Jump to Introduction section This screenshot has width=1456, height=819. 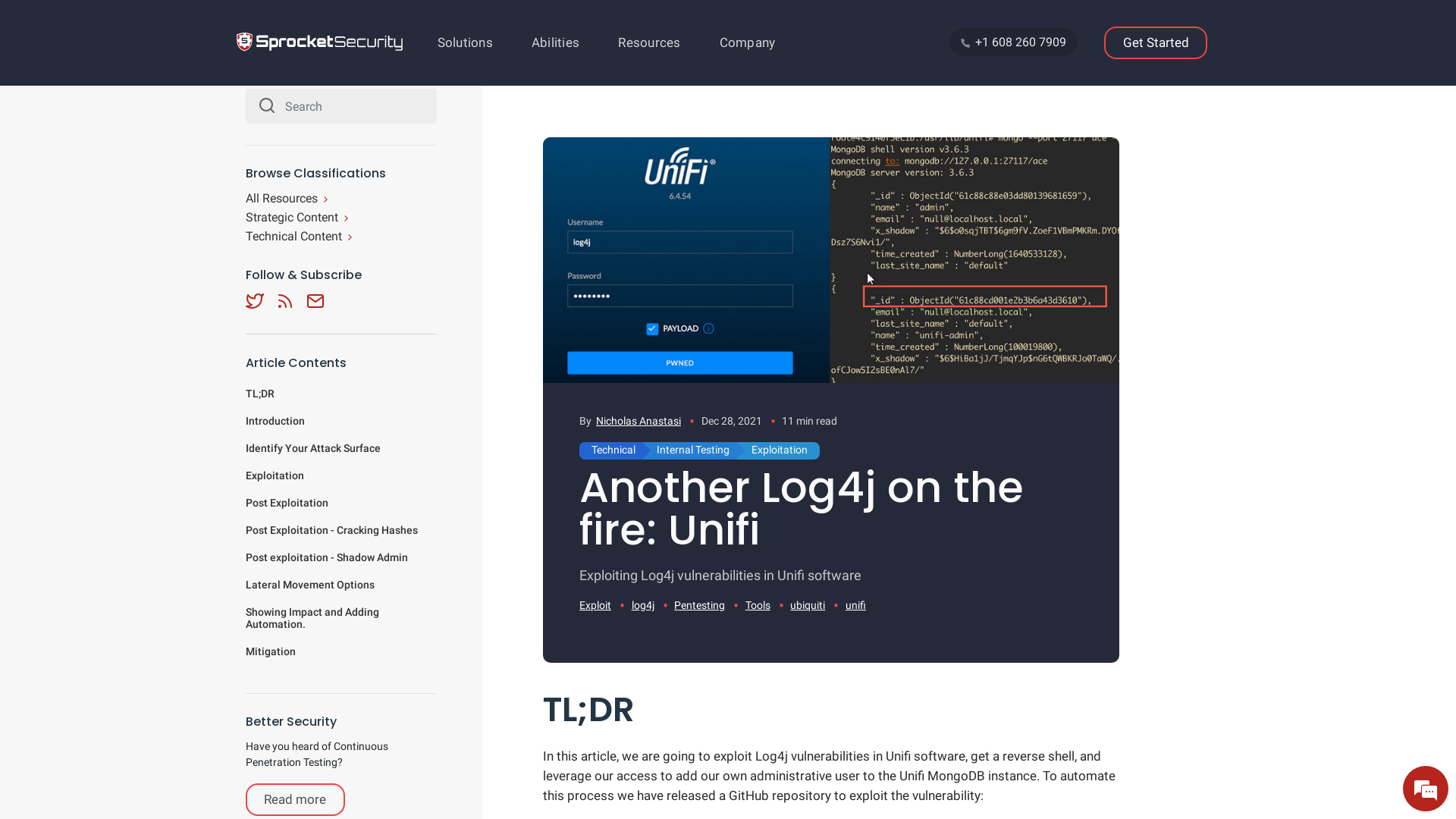coord(275,421)
